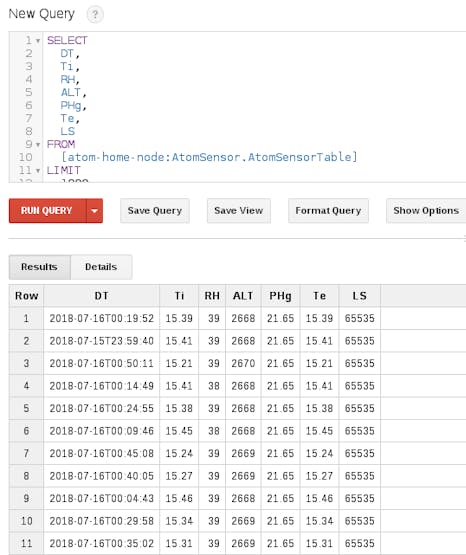Click the ALT value 2670 in row 3

coord(243,363)
